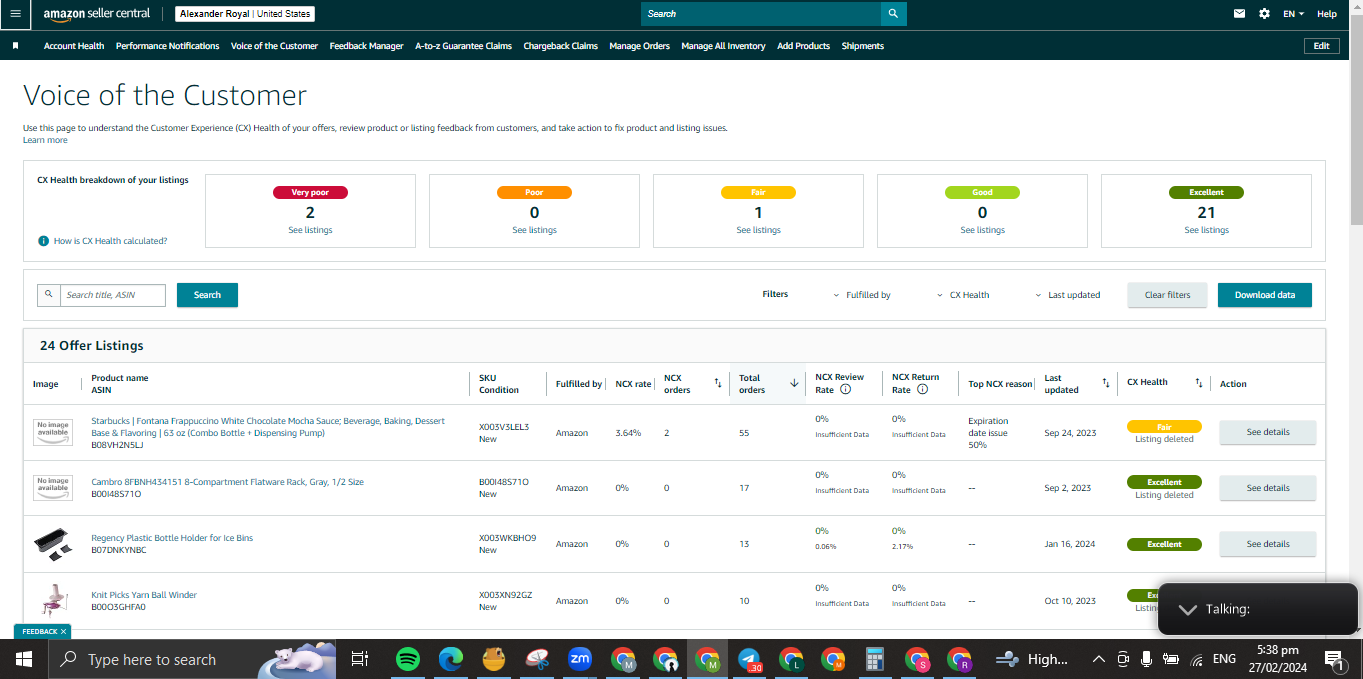See details for Starbucks Fontana listing
Image resolution: width=1363 pixels, height=679 pixels.
click(1268, 432)
